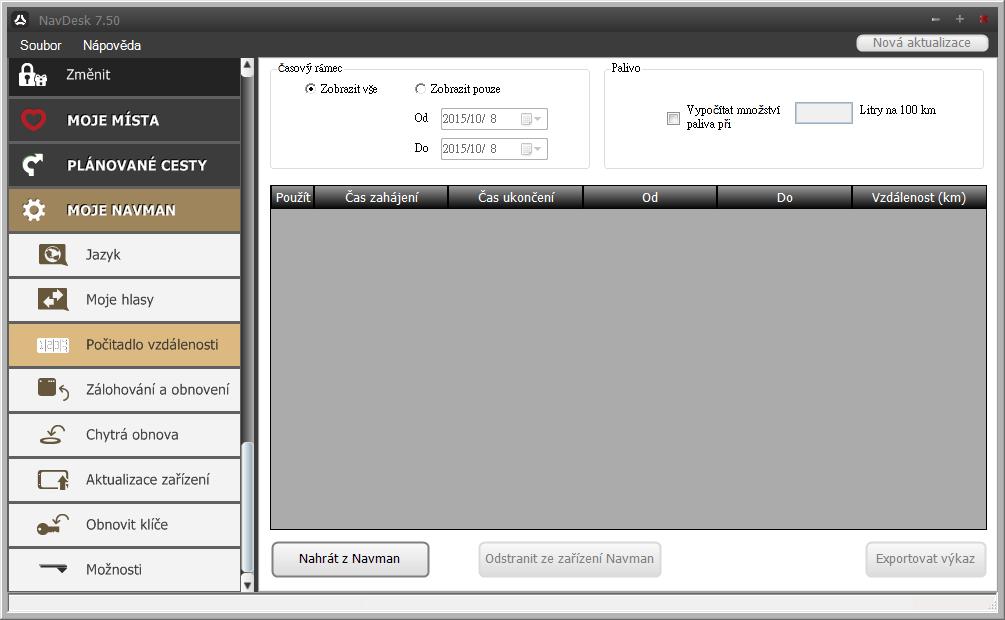Click Odstranit ze zařízení Navman button

coord(569,559)
